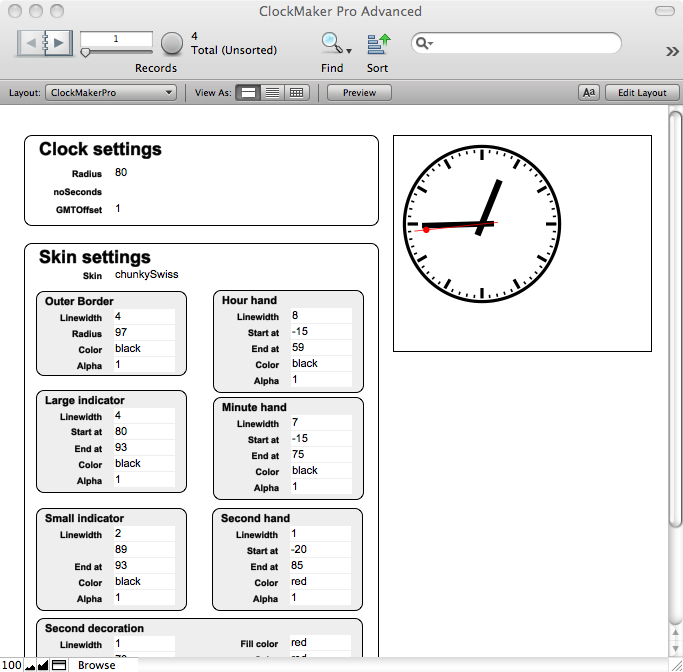The image size is (683, 672).
Task: Go to the previous record in the book
Action: [32, 43]
